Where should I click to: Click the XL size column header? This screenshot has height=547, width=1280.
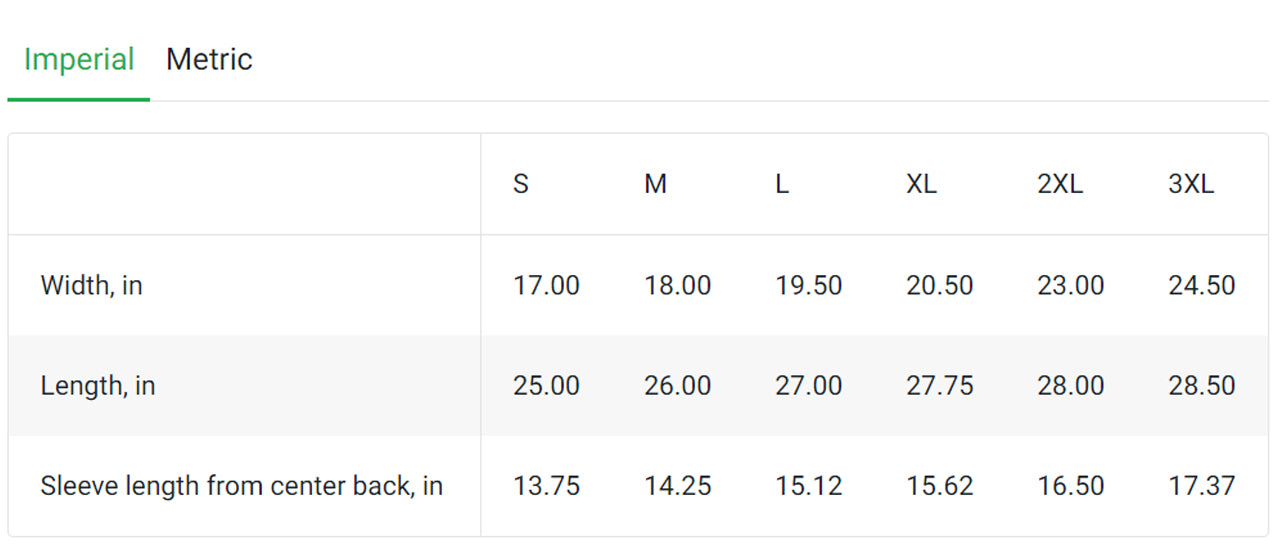(x=921, y=185)
